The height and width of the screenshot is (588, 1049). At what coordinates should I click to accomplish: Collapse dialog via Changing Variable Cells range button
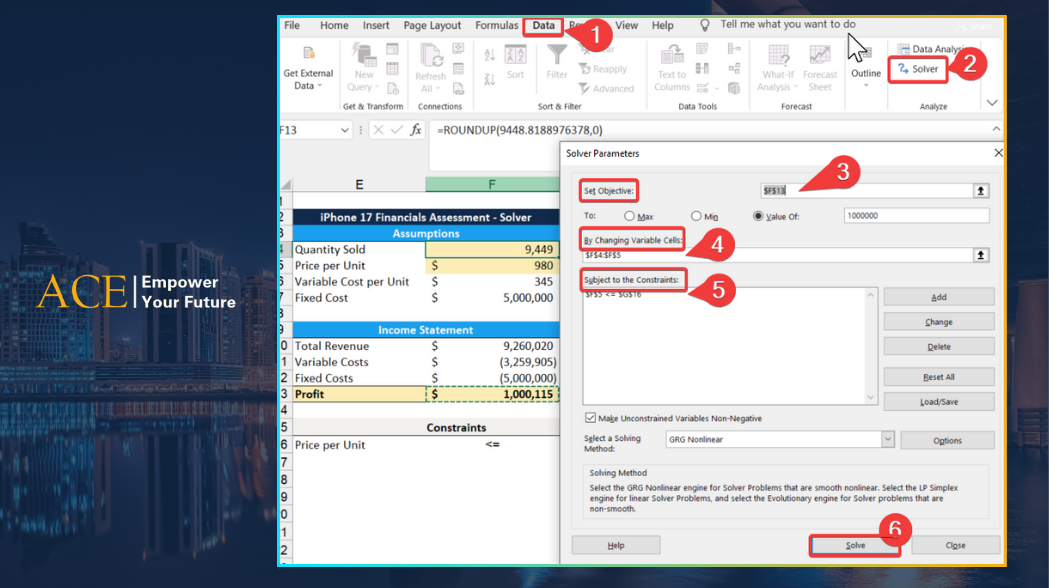point(981,255)
